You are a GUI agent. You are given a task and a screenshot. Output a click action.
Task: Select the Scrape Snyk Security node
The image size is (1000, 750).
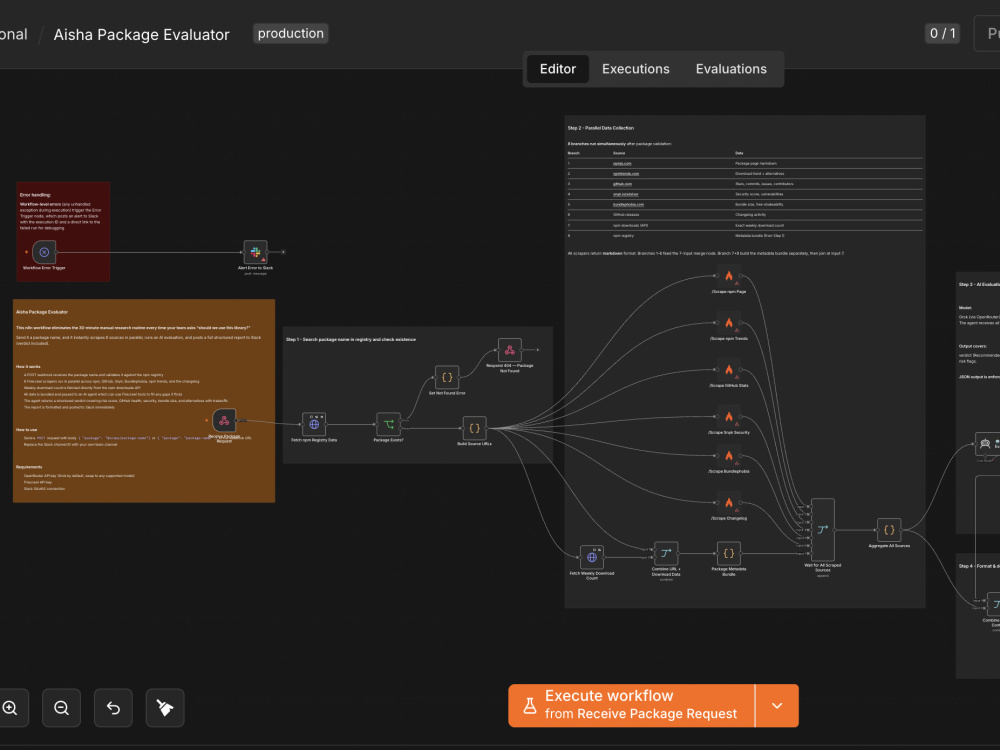point(728,417)
